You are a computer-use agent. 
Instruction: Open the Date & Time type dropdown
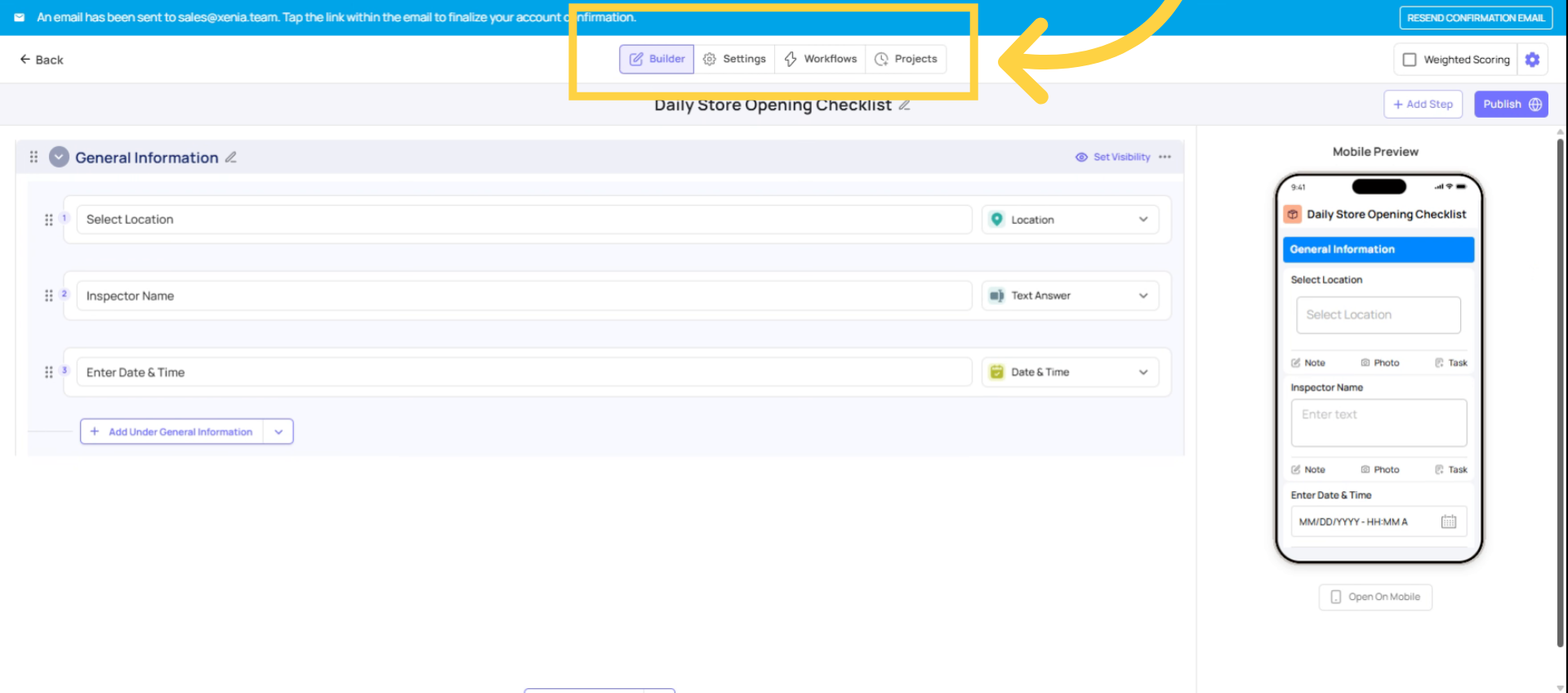(1070, 372)
